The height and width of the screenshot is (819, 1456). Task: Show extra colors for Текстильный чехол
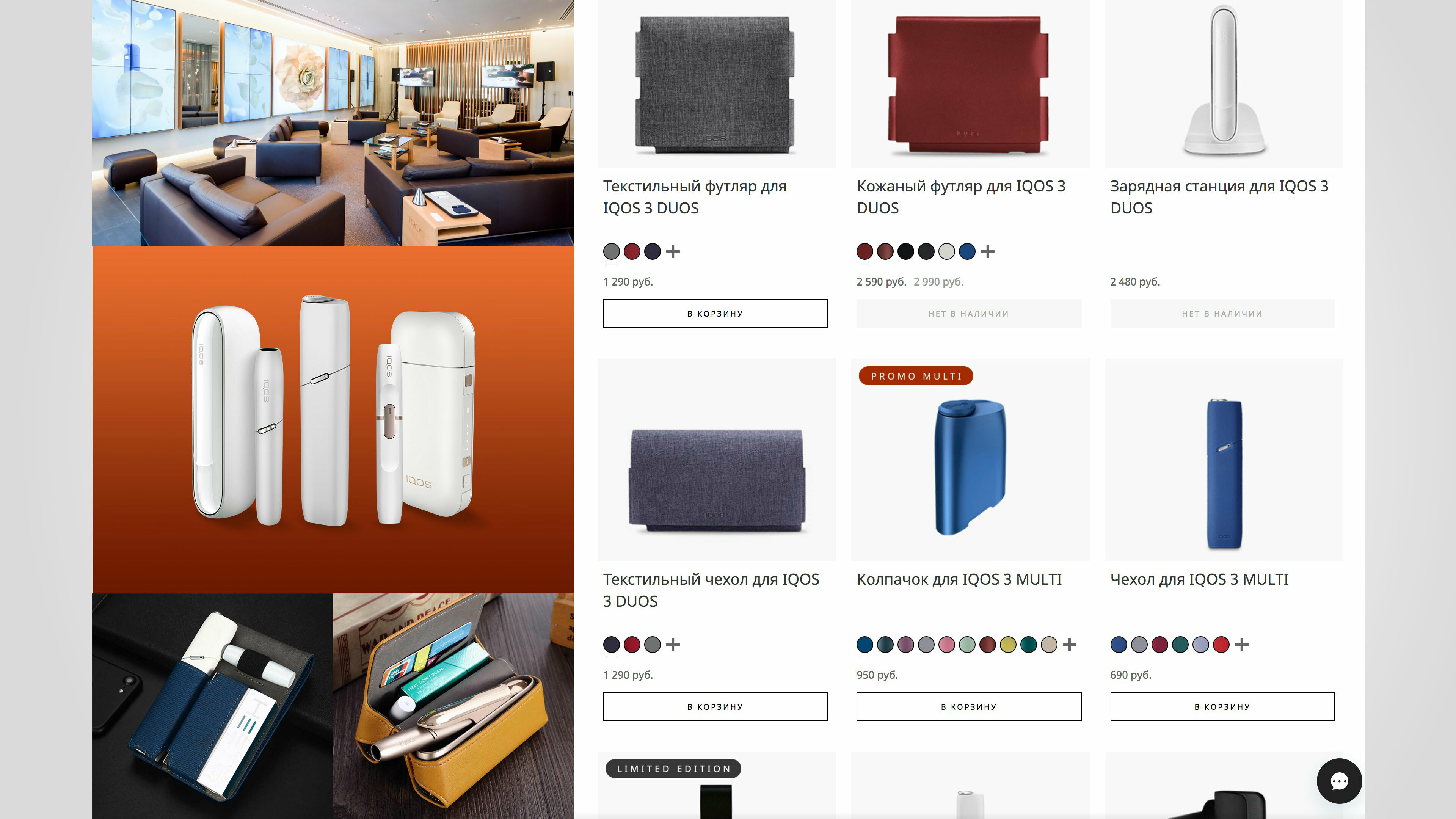click(x=673, y=644)
